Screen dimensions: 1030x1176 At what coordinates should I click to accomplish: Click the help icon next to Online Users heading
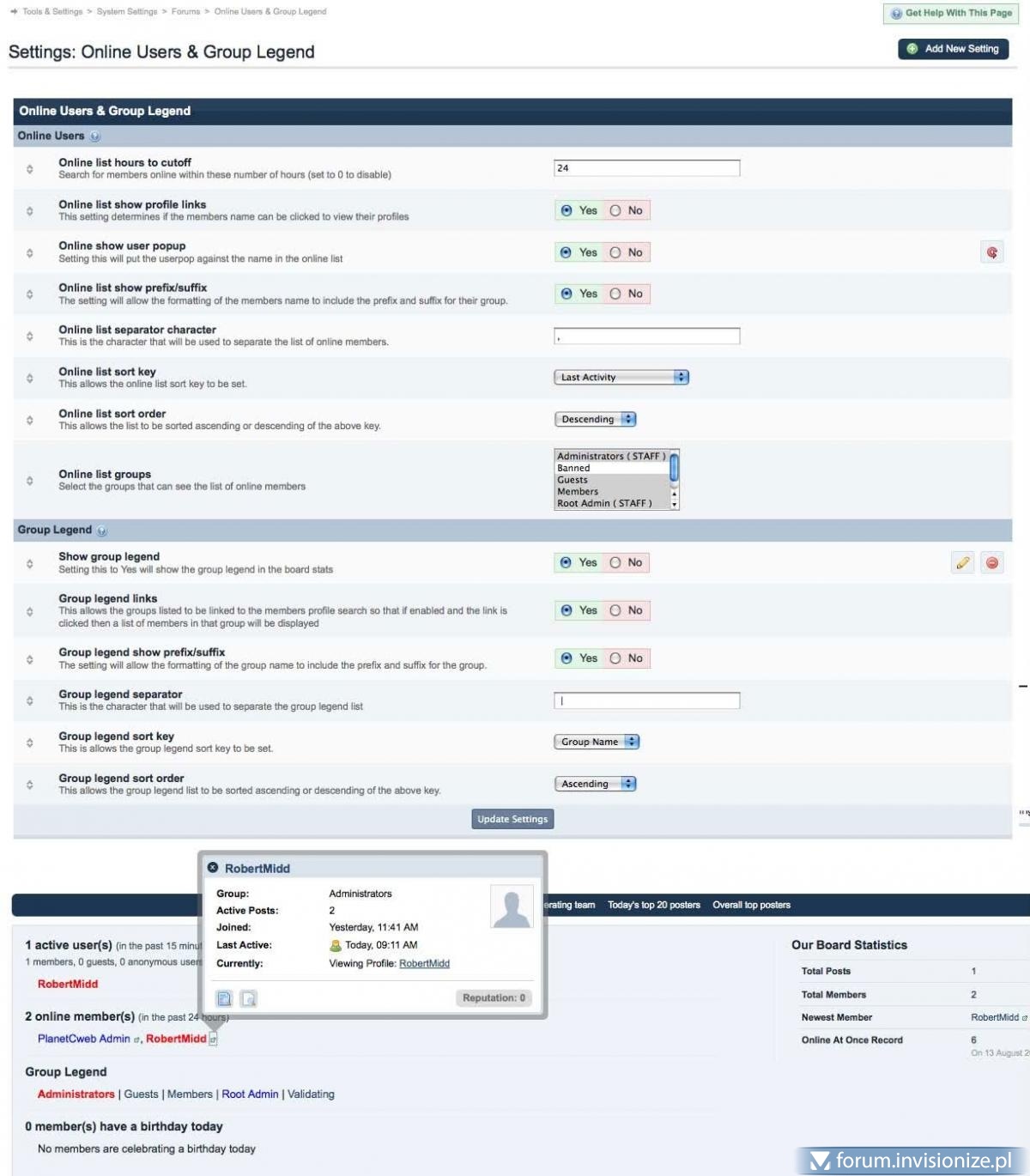[95, 136]
